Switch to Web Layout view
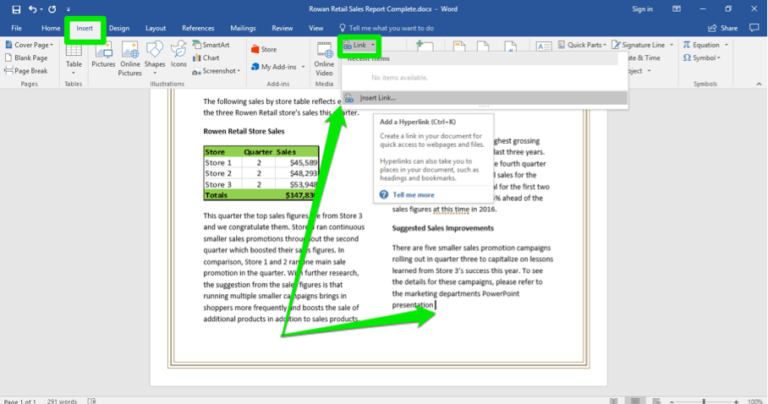Screen dimensions: 768x404 click(656, 401)
